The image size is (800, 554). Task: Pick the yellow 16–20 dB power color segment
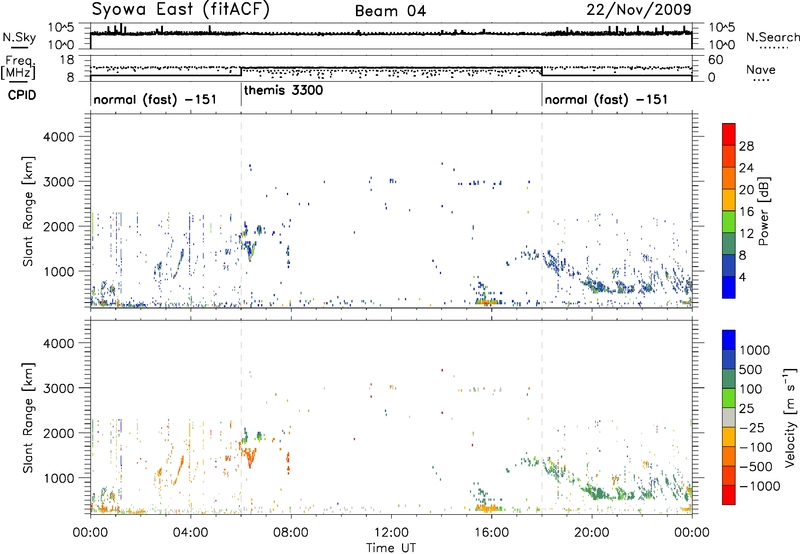pyautogui.click(x=729, y=200)
